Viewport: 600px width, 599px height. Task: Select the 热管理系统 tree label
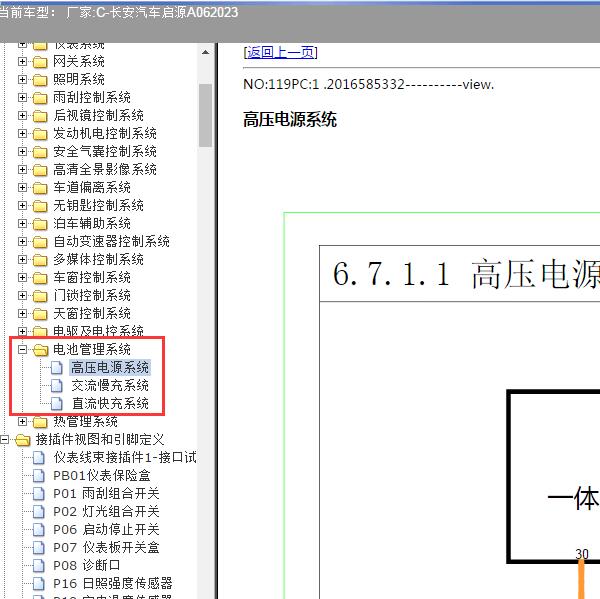(85, 421)
